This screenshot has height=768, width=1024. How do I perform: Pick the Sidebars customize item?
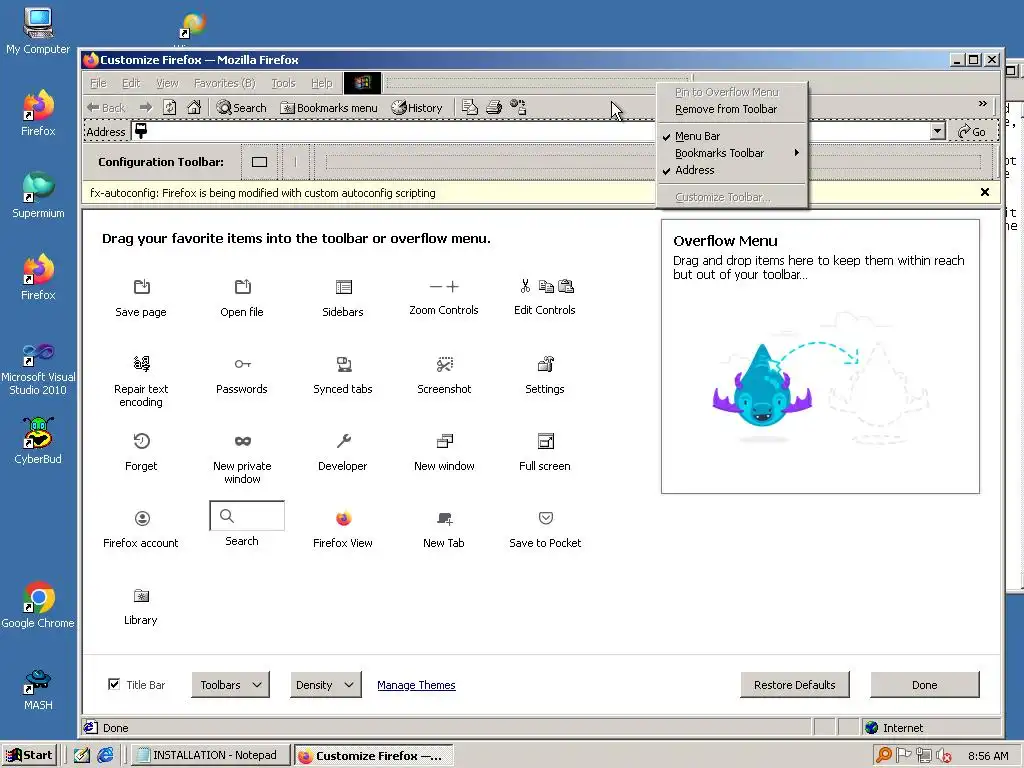pos(343,298)
